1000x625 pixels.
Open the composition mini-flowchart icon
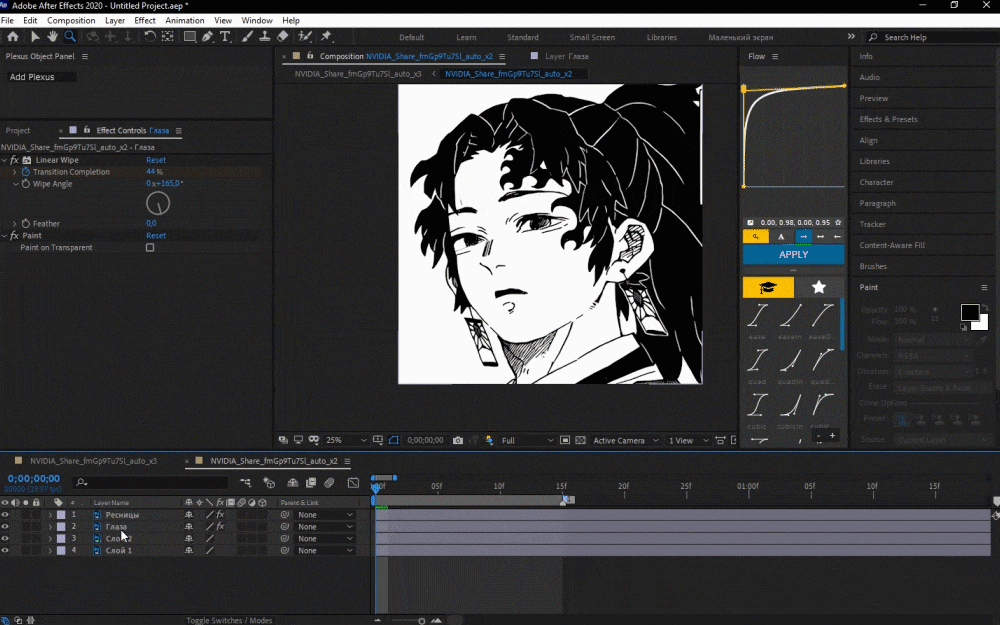click(246, 483)
